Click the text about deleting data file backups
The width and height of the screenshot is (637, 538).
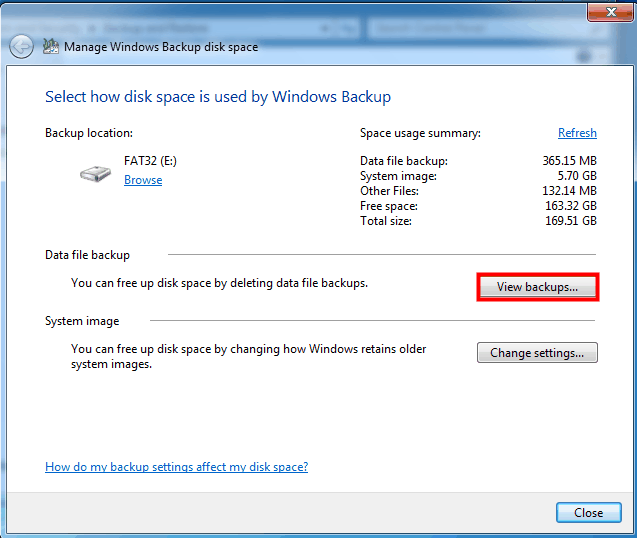[219, 283]
